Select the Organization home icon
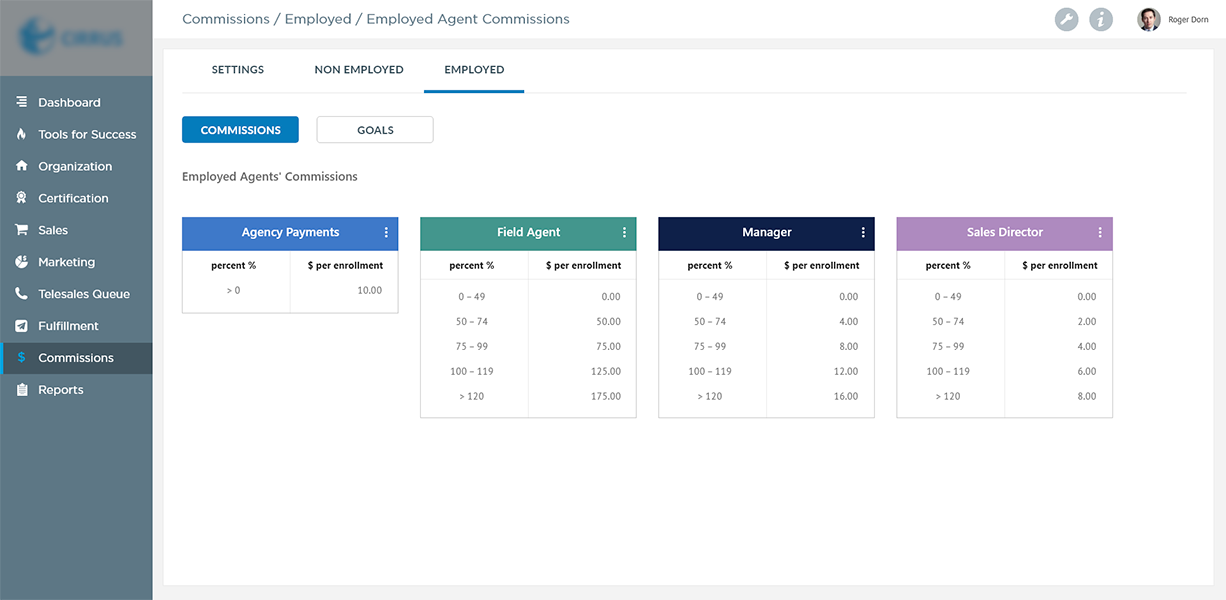This screenshot has height=600, width=1226. pos(21,166)
